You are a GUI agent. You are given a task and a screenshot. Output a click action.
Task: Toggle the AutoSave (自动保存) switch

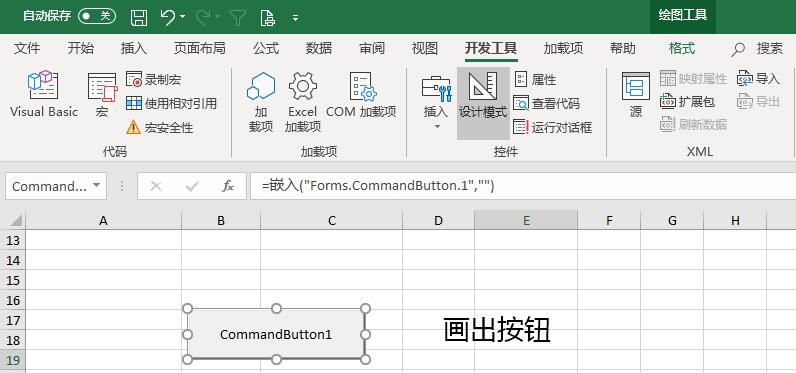(x=96, y=16)
